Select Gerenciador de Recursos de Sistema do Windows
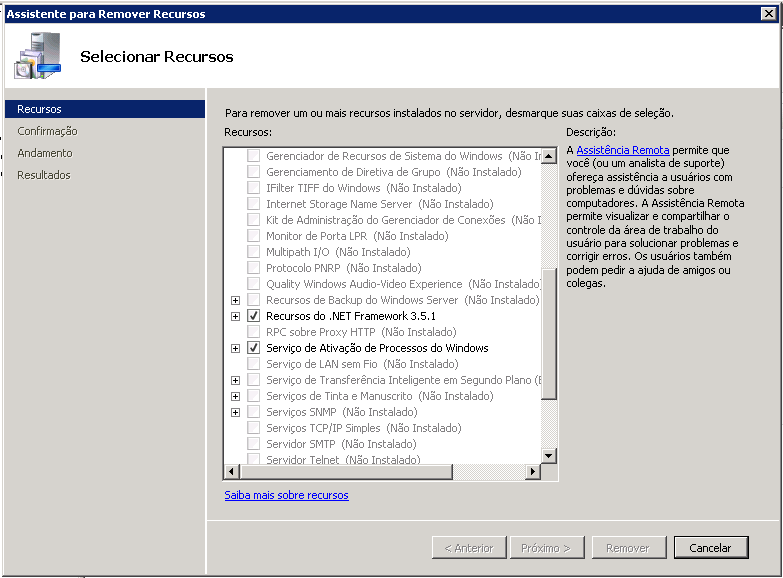This screenshot has height=578, width=783. click(x=403, y=156)
